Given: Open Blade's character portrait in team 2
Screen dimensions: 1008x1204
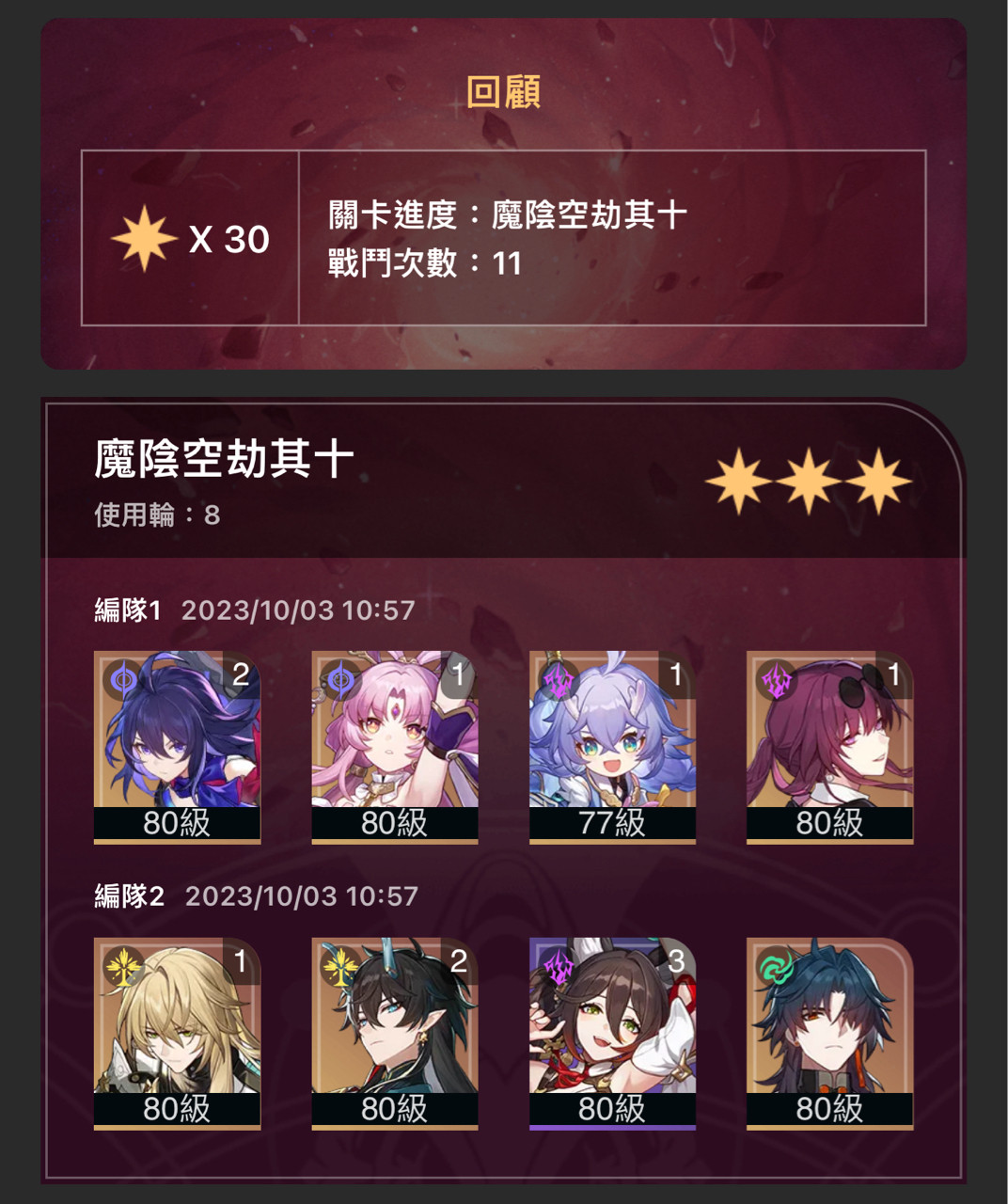Looking at the screenshot, I should pyautogui.click(x=830, y=1033).
